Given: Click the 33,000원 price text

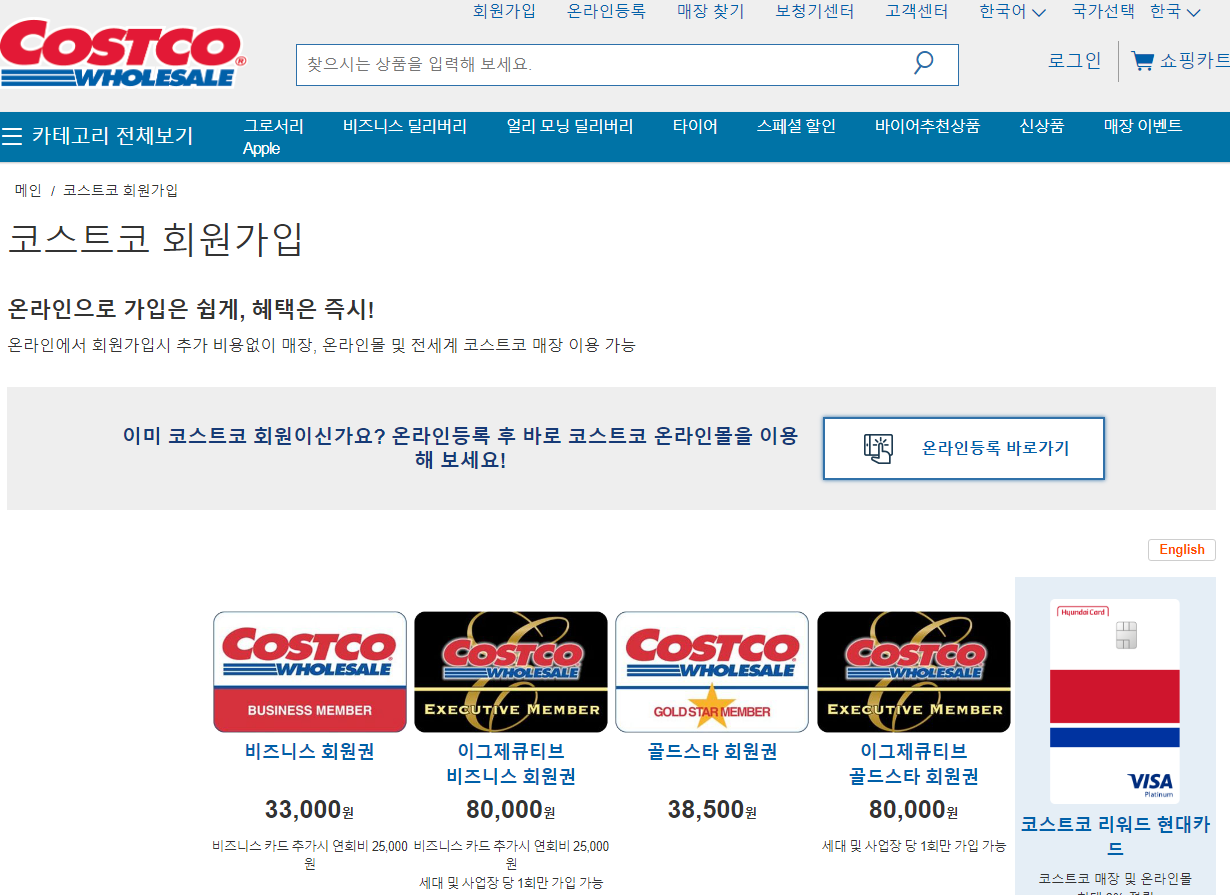Looking at the screenshot, I should click(x=310, y=810).
